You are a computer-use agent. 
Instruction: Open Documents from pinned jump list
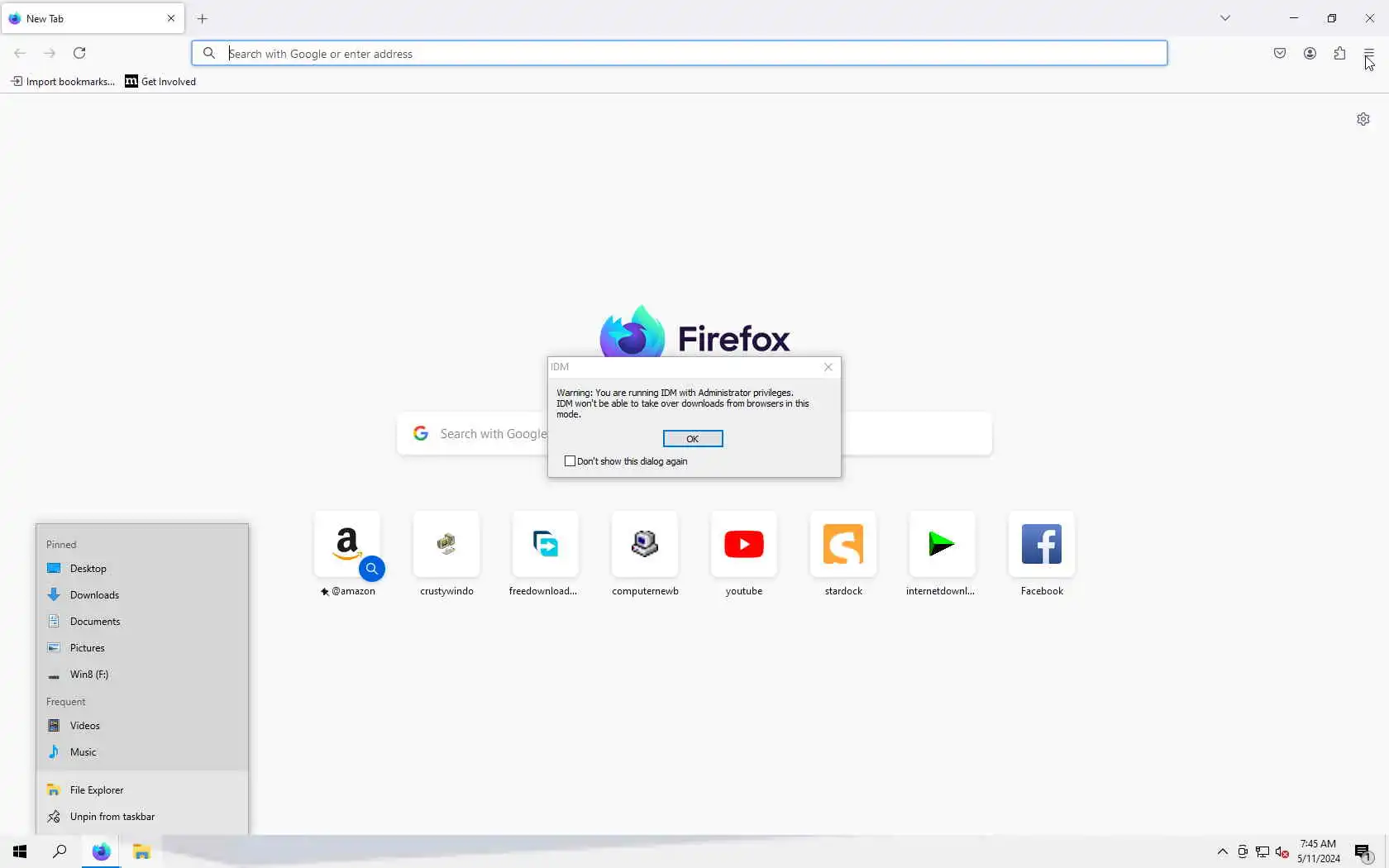[x=142, y=622]
